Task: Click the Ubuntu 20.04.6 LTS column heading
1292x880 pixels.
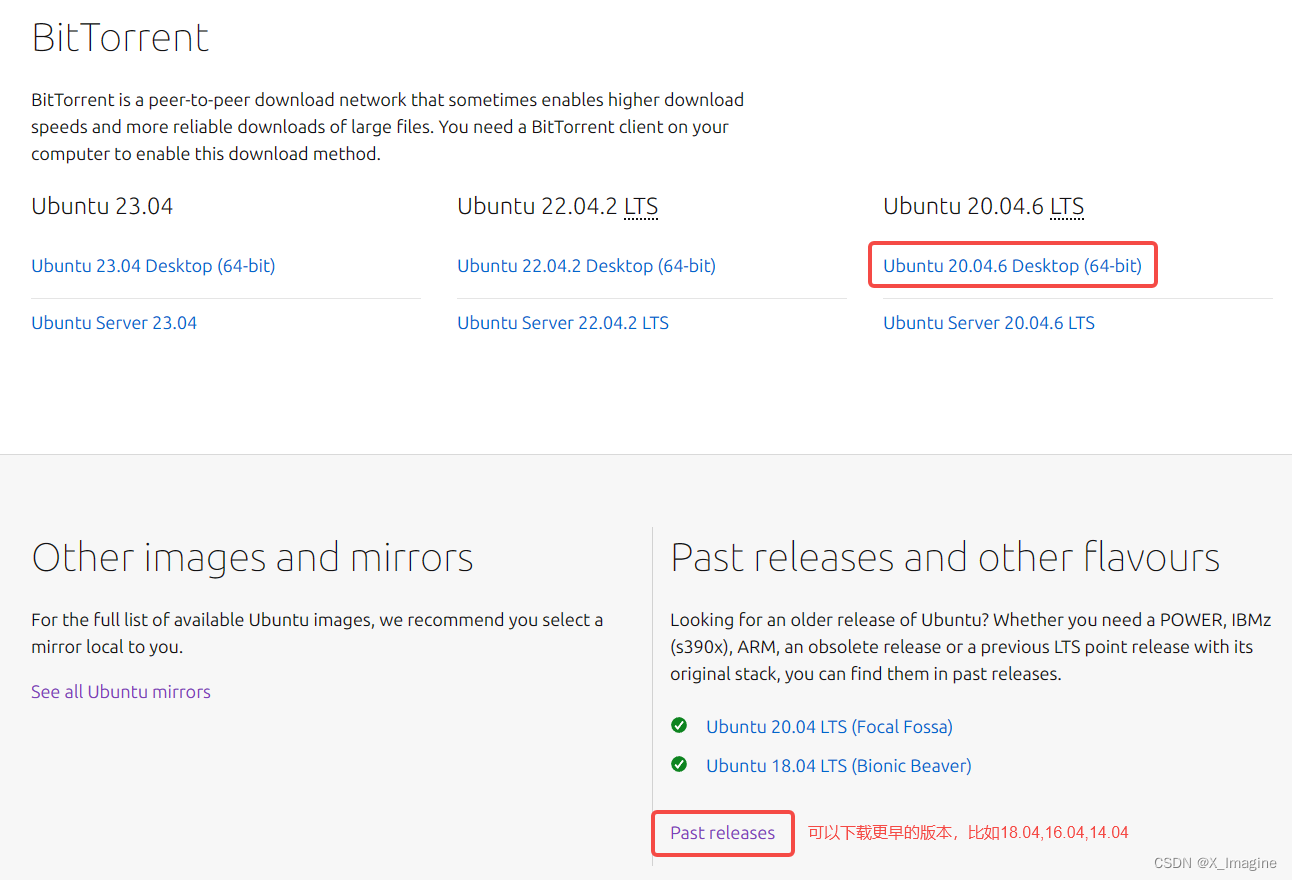Action: click(983, 207)
